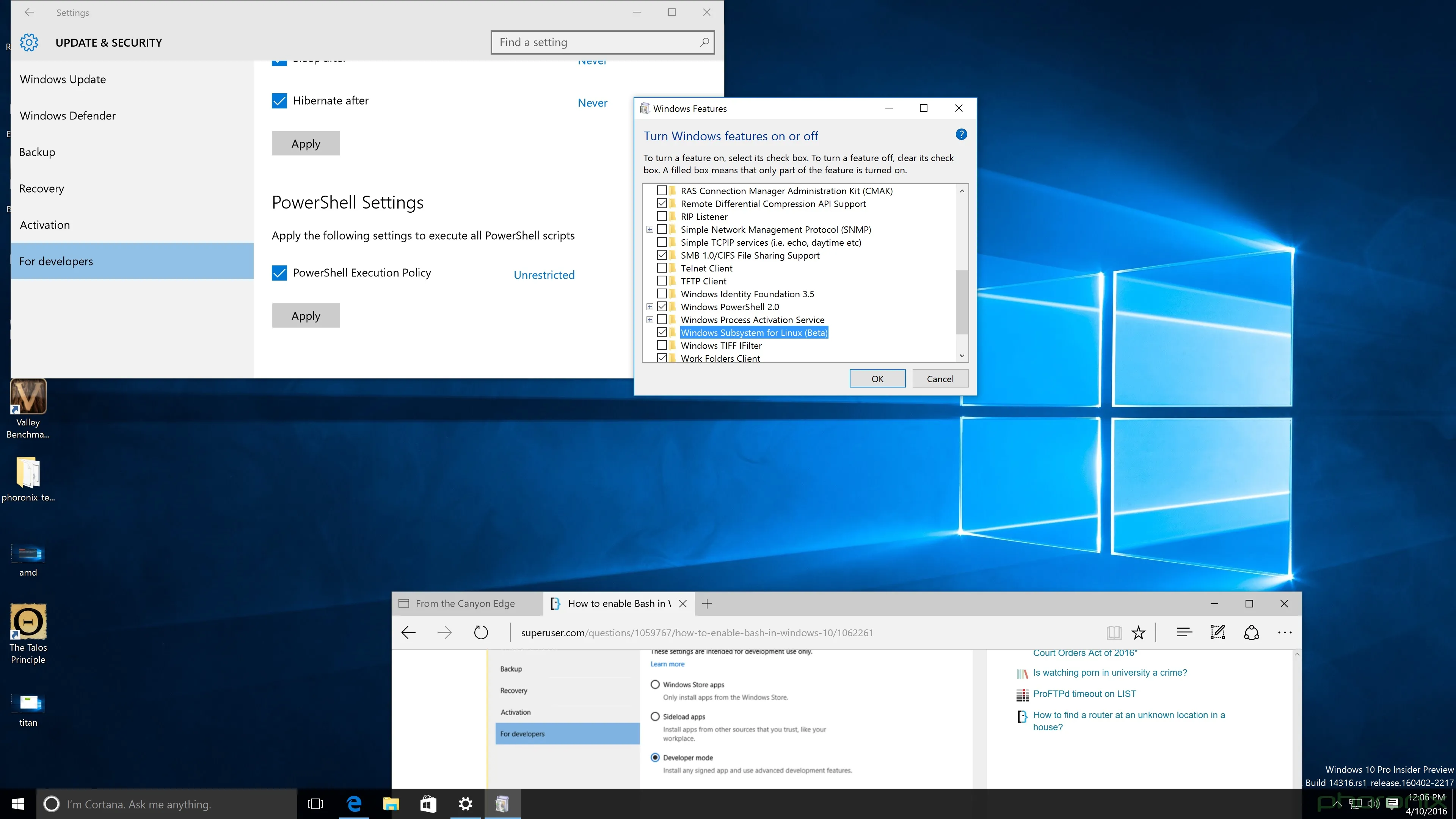
Task: Open Windows Update settings page
Action: coord(132,79)
